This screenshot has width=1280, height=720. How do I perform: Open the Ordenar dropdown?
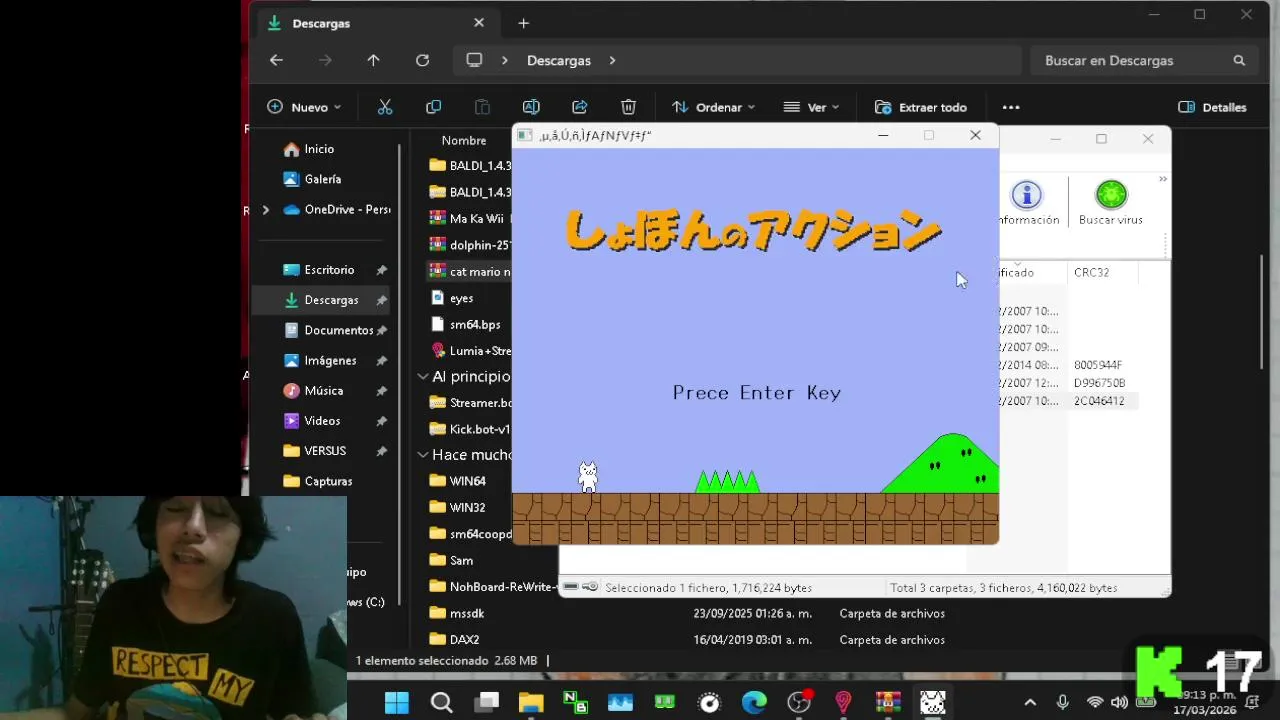tap(713, 107)
